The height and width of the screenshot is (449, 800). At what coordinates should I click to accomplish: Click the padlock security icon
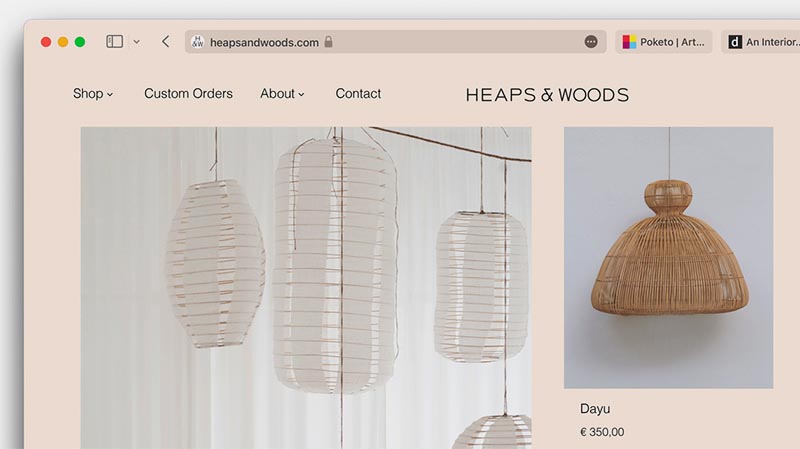tap(329, 42)
